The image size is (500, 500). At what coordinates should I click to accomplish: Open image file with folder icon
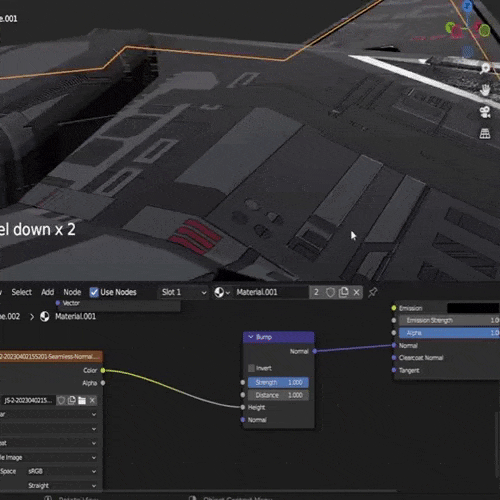[x=82, y=400]
